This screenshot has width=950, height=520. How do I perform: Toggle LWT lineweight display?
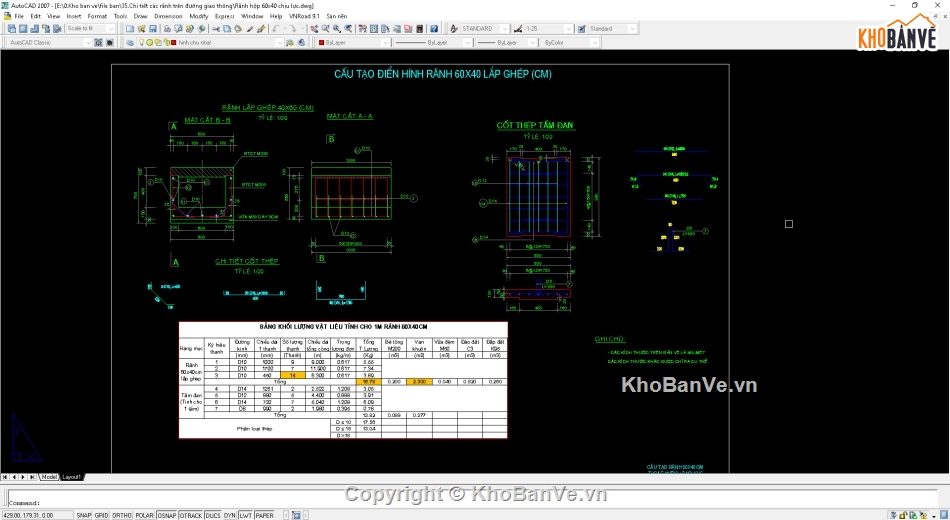[245, 515]
